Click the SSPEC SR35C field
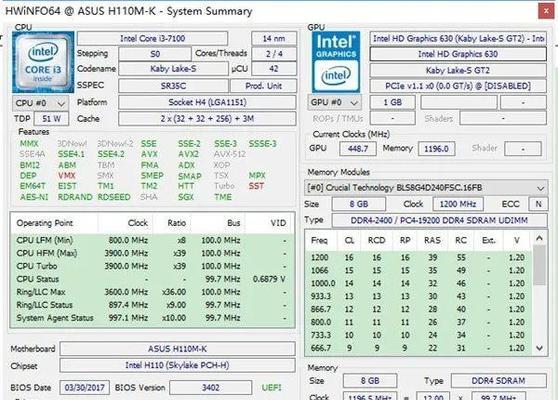 click(x=173, y=86)
